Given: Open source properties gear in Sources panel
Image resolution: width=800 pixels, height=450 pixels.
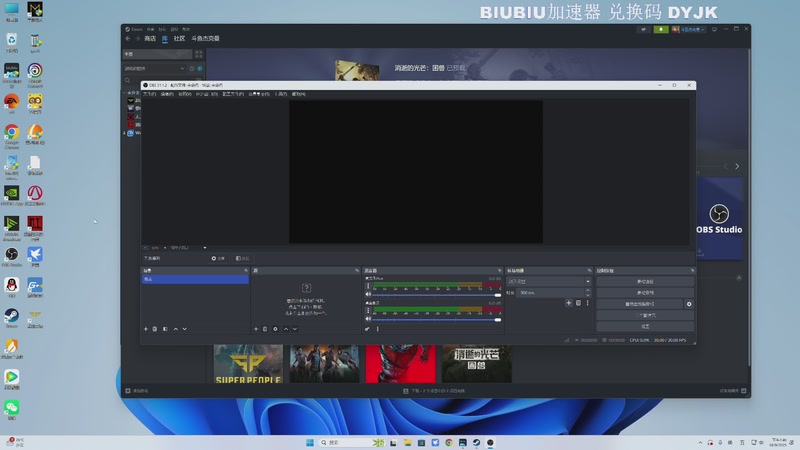Looking at the screenshot, I should [276, 329].
